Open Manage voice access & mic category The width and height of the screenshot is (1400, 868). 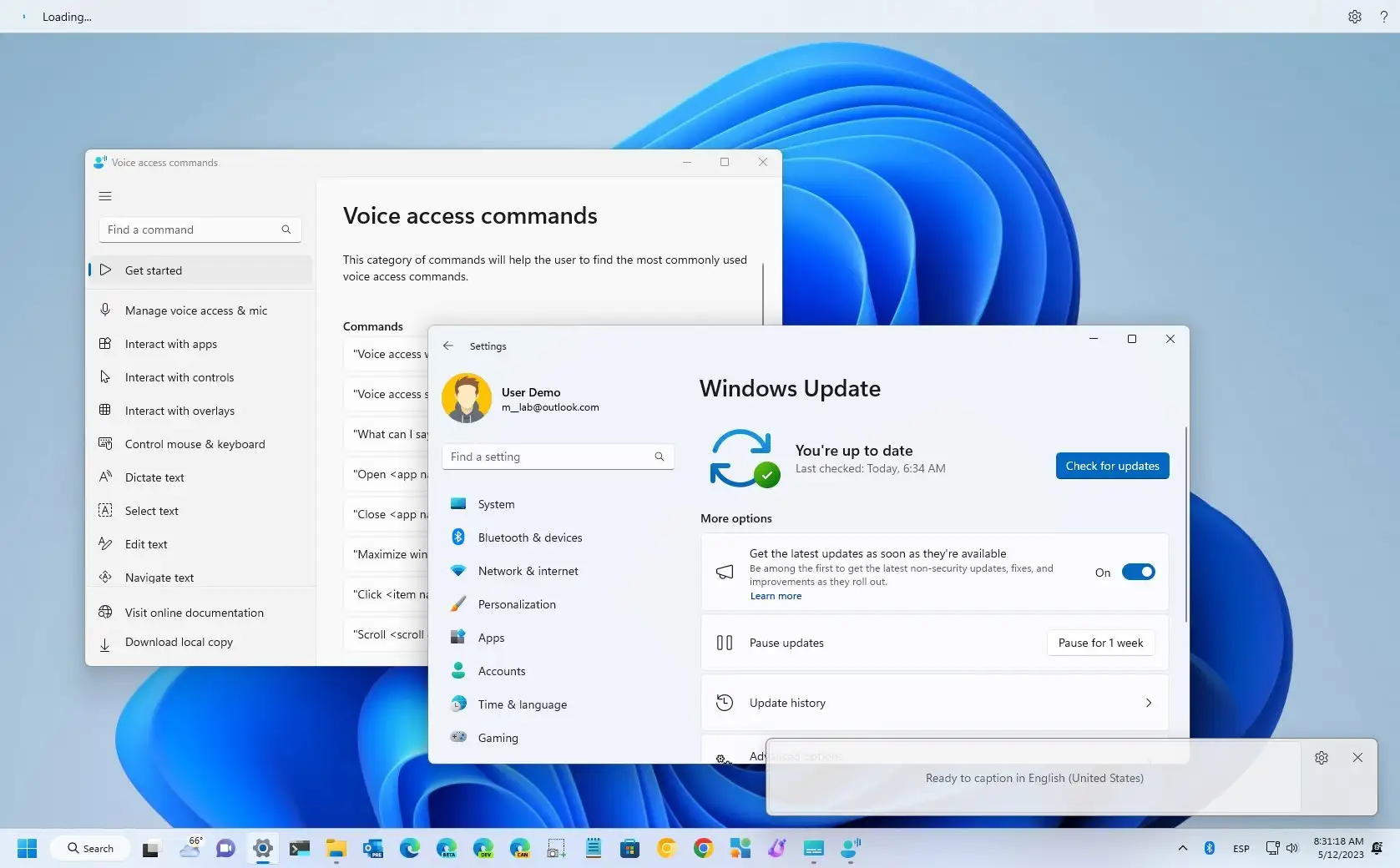point(200,310)
